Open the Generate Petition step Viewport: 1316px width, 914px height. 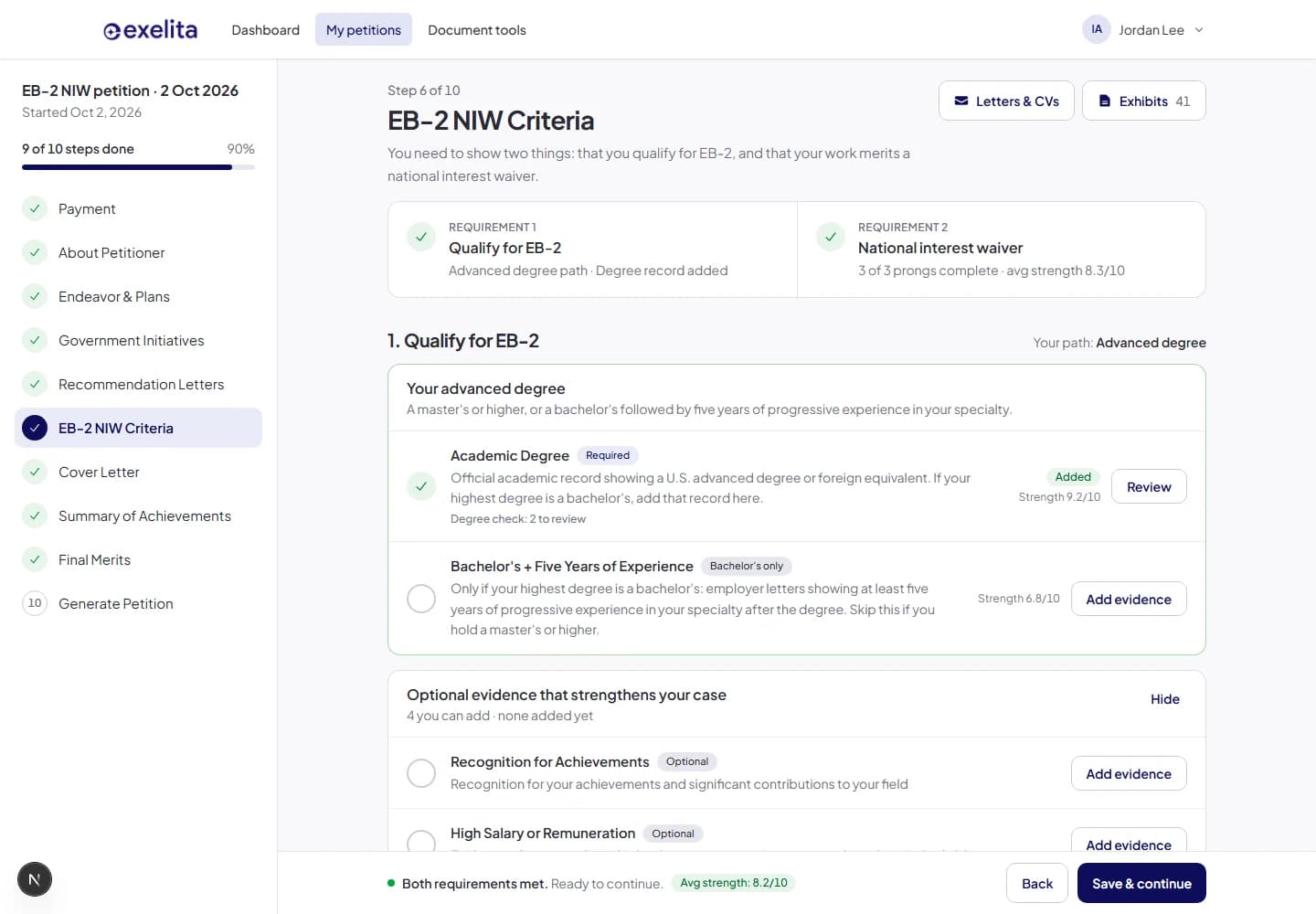pyautogui.click(x=139, y=603)
